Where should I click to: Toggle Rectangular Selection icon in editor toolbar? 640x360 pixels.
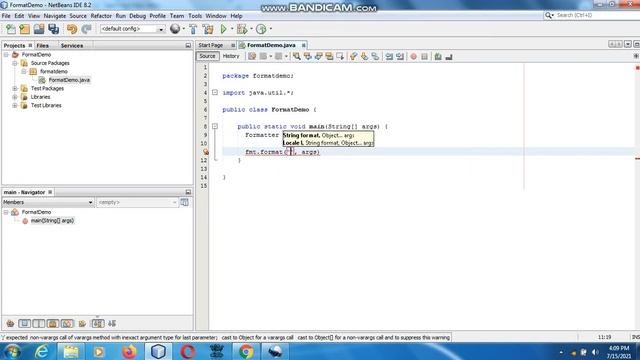point(340,56)
